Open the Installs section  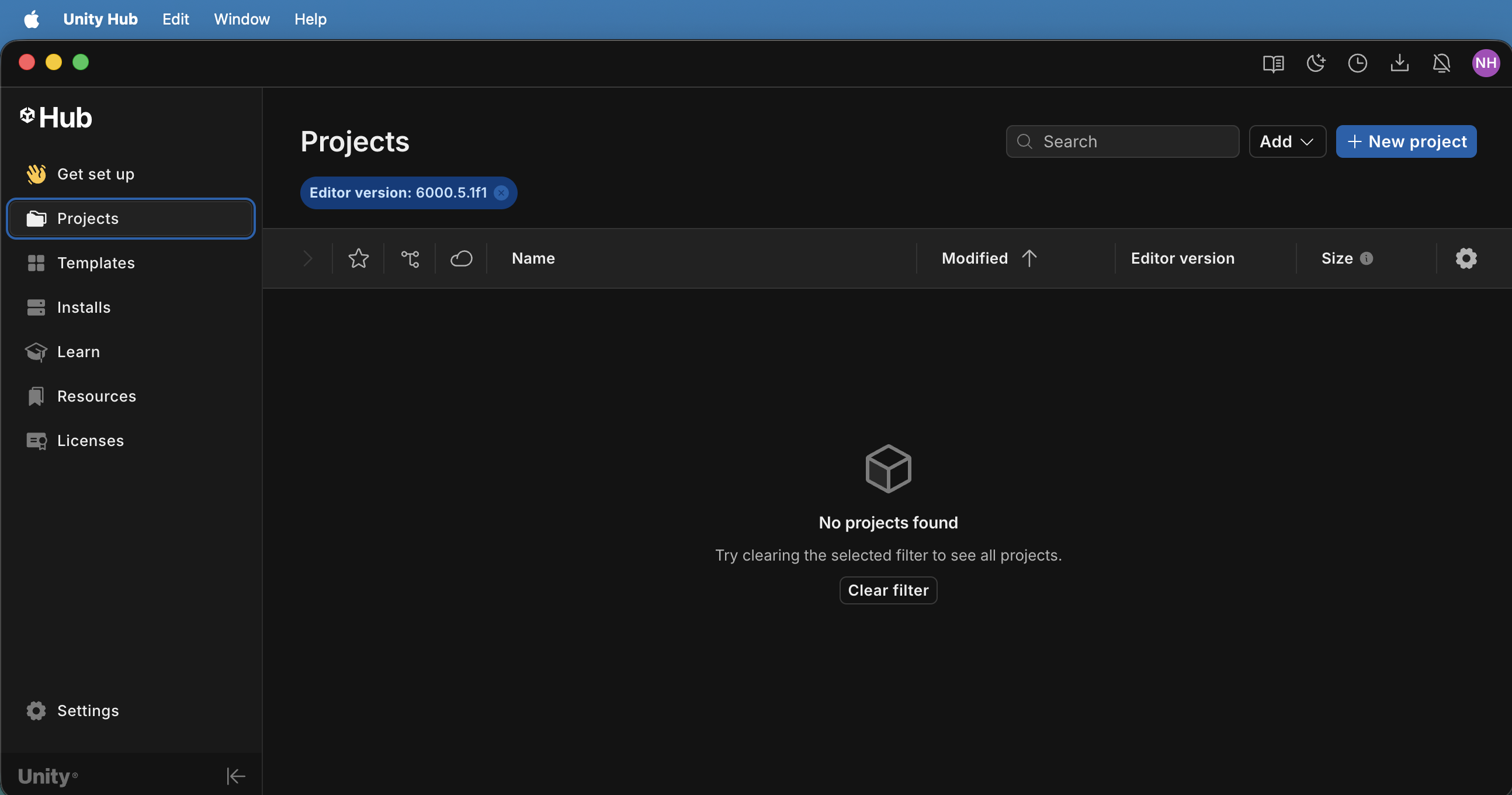[131, 307]
